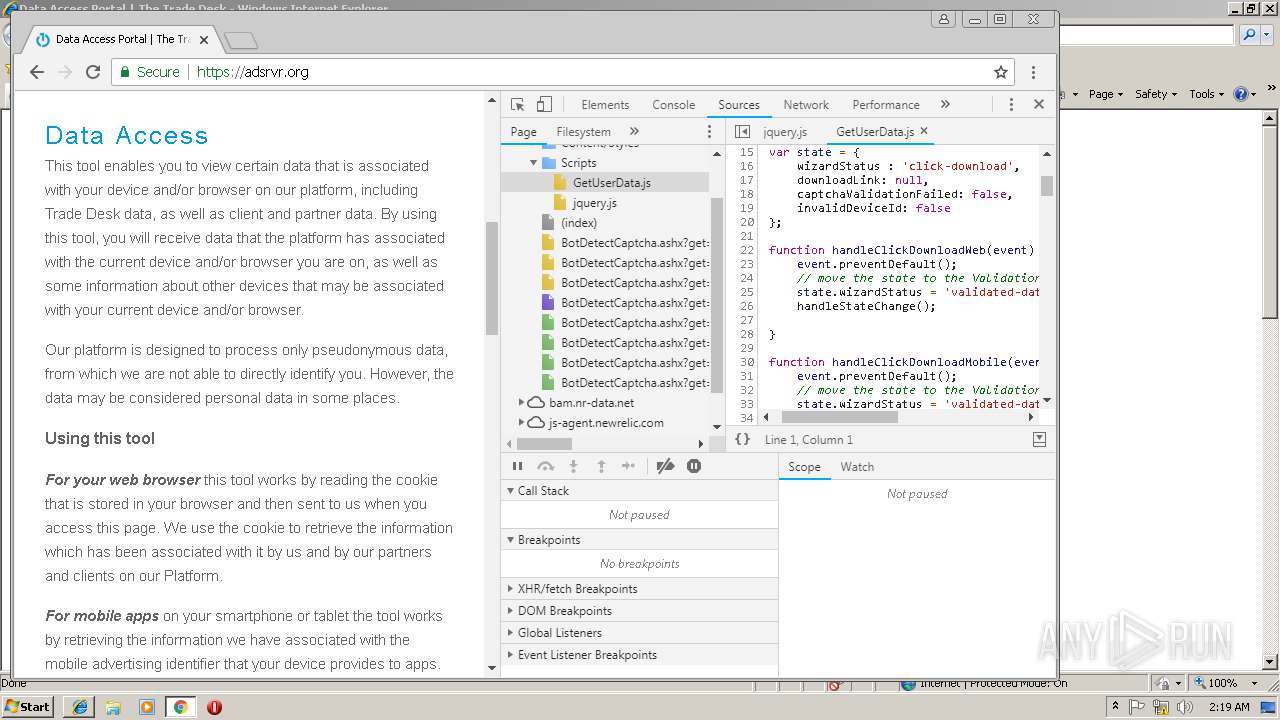
Task: Click the IE search magnifier button
Action: (1249, 35)
